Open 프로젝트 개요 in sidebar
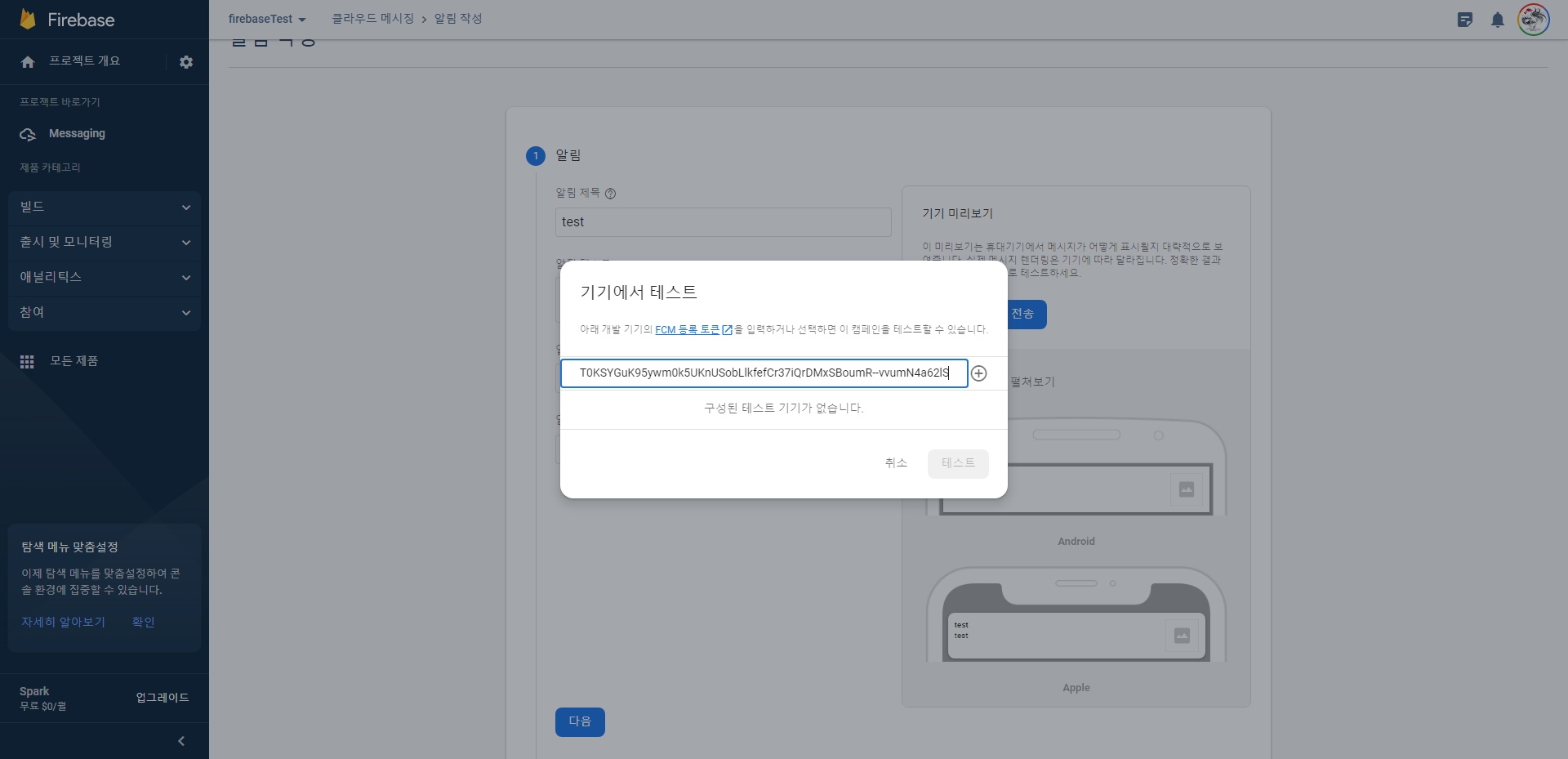 pyautogui.click(x=85, y=61)
